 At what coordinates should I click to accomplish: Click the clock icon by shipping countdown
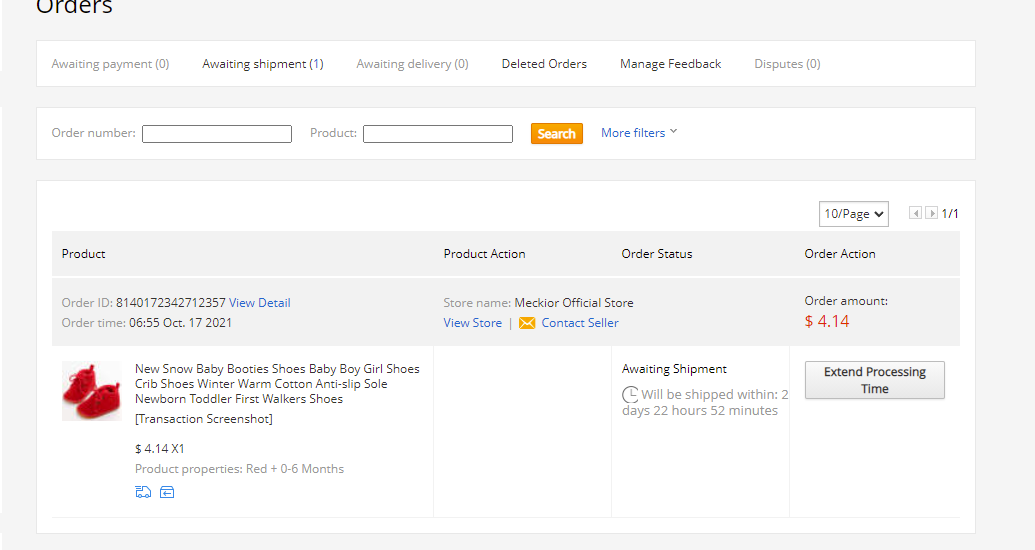coord(630,395)
